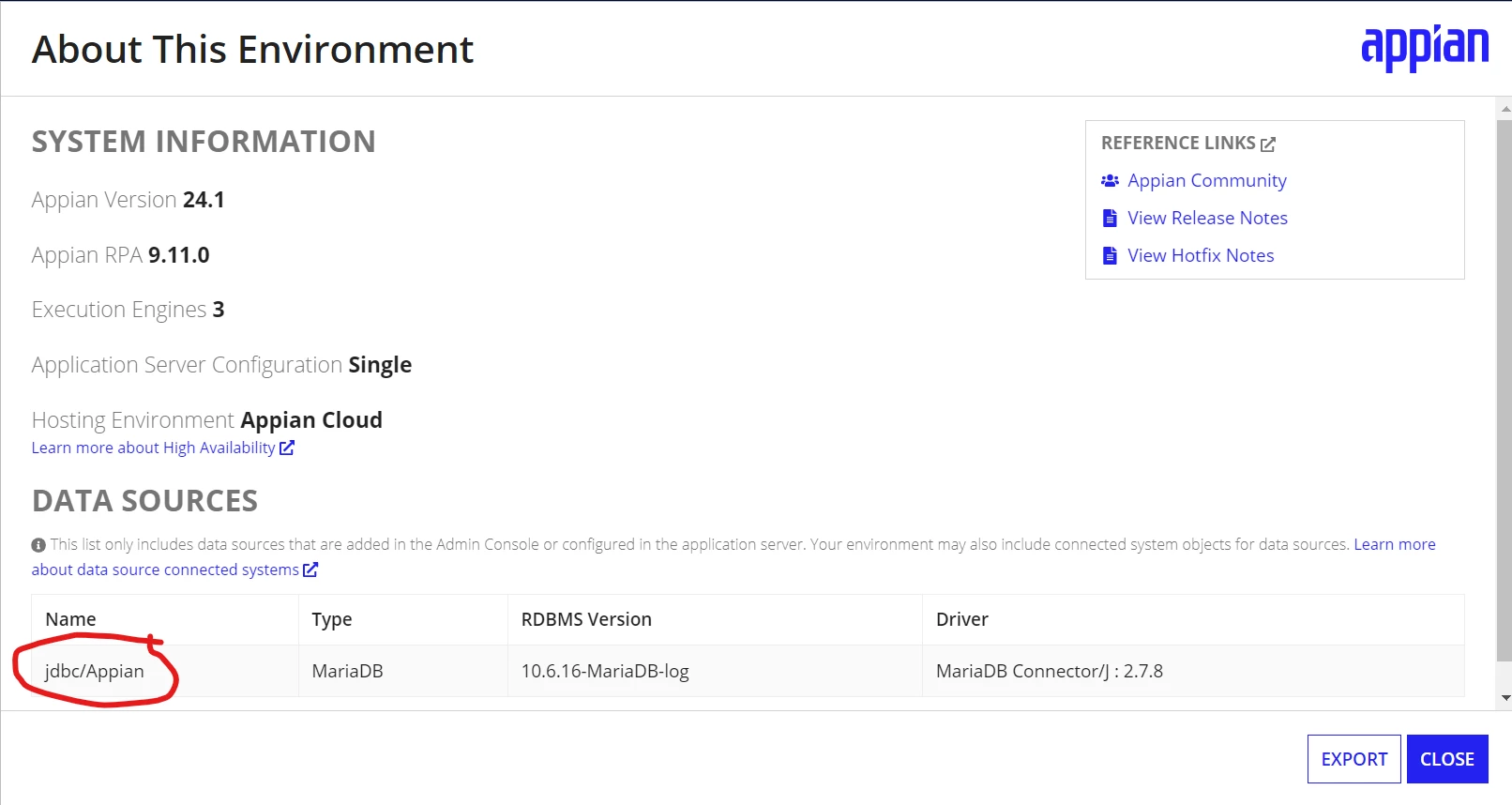Click the info icon under Data Sources

pos(38,545)
